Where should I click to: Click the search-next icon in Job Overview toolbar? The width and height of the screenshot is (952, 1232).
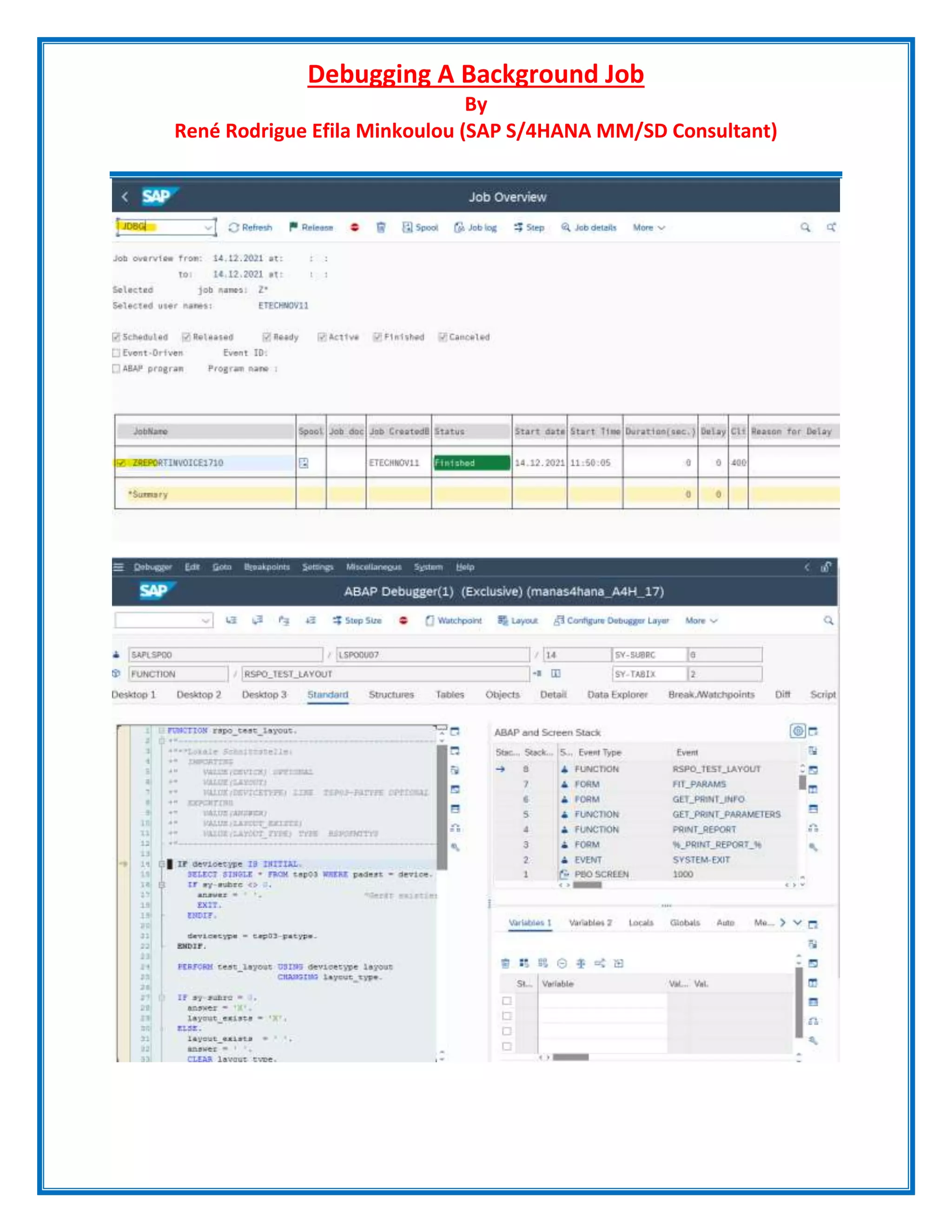point(831,227)
